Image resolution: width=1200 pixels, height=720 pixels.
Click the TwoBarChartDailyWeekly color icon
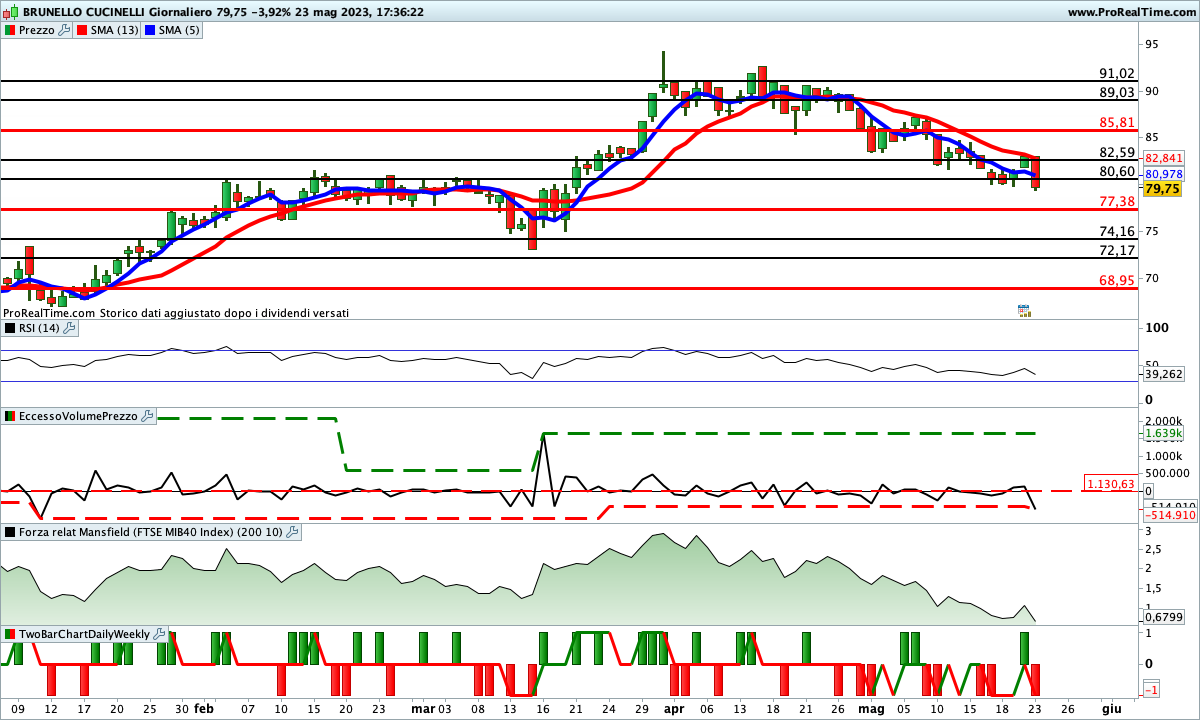pyautogui.click(x=10, y=634)
